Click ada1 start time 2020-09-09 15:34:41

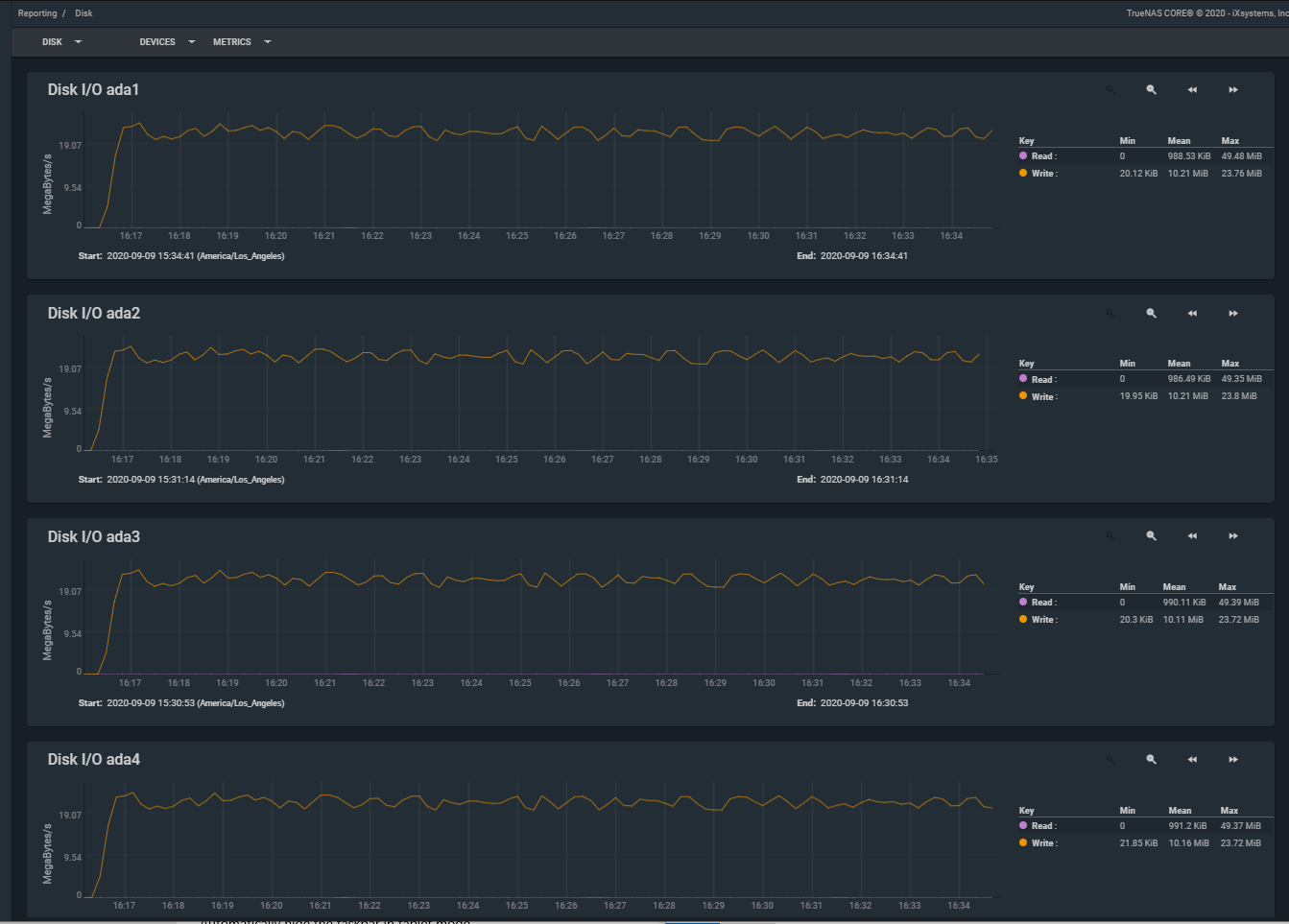tap(195, 256)
